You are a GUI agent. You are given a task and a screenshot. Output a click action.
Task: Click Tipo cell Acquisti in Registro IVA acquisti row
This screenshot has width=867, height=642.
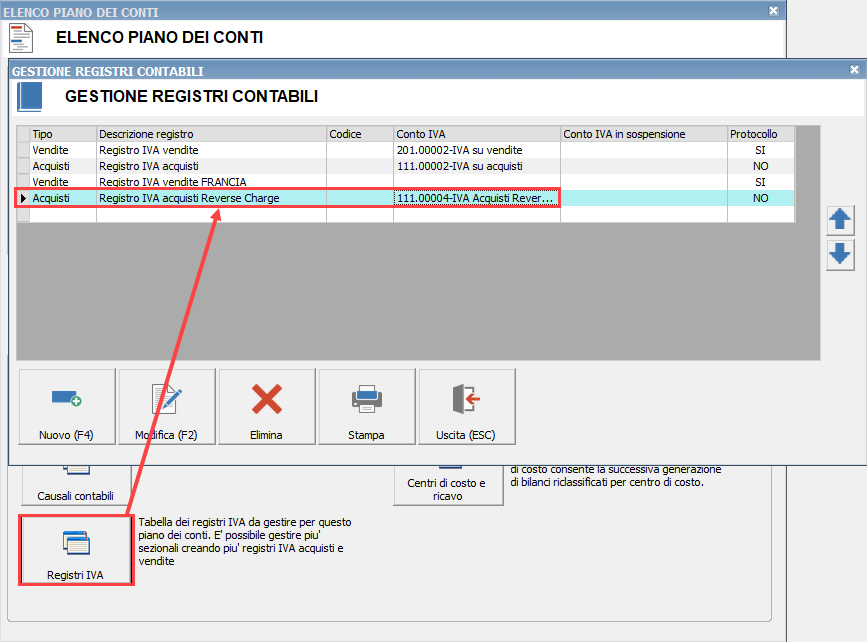(63, 166)
